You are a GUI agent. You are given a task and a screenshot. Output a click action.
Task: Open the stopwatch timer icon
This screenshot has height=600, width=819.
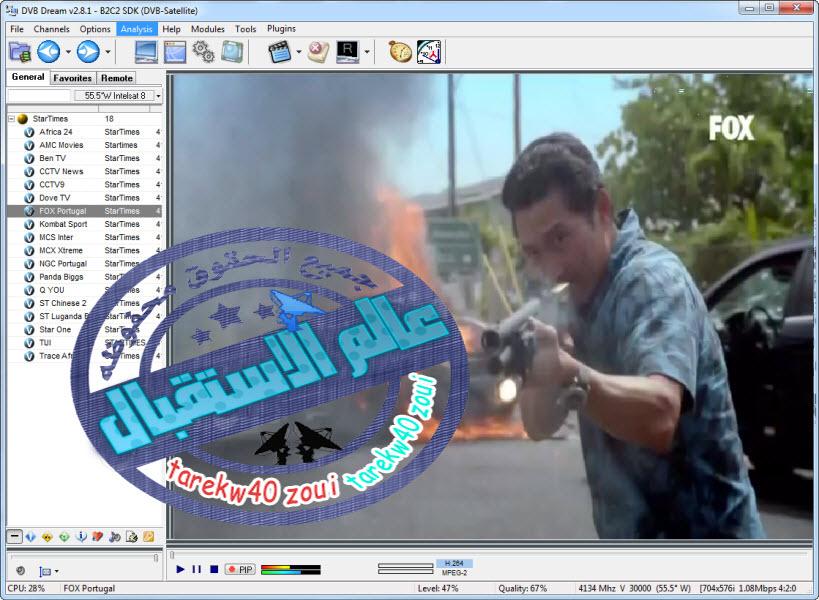(x=401, y=52)
